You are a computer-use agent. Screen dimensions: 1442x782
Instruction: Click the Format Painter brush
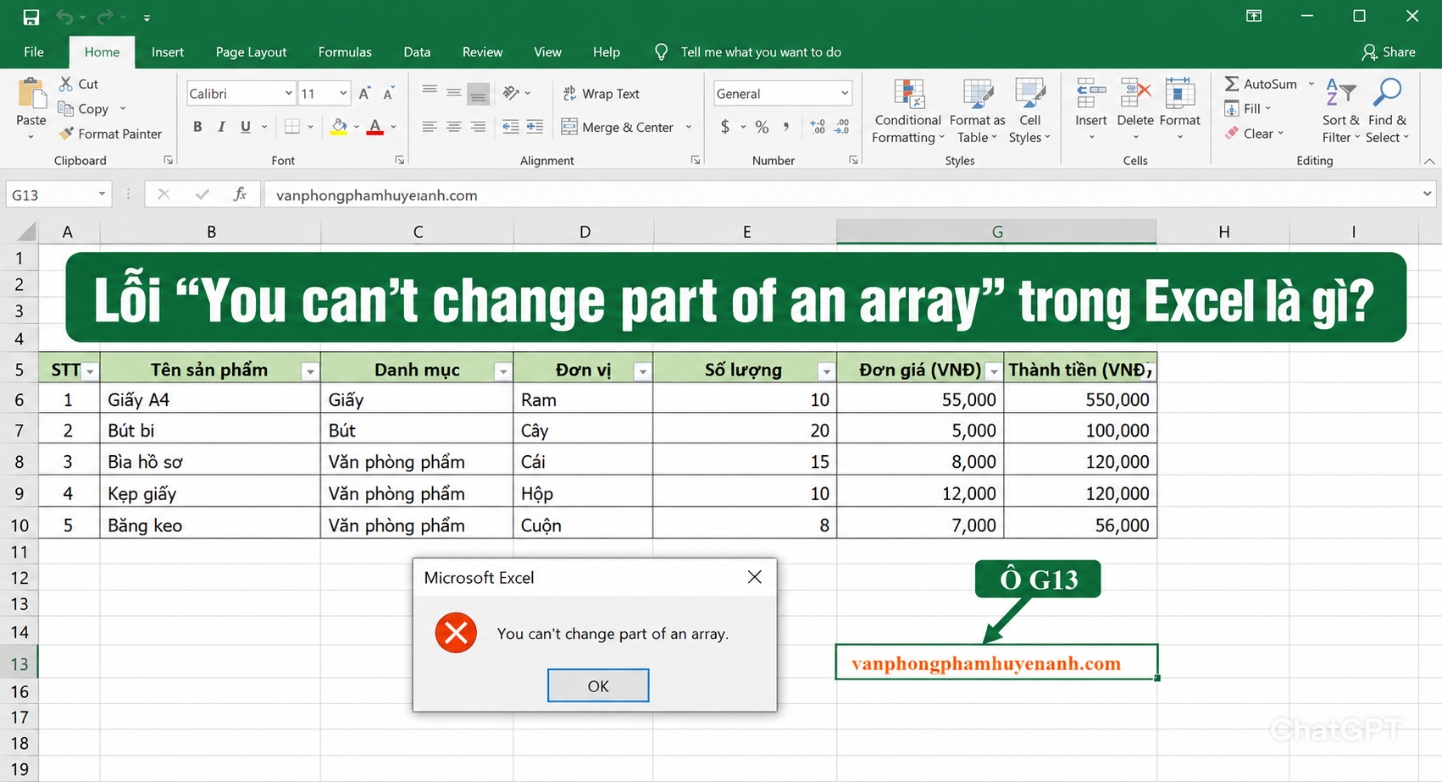tap(66, 133)
